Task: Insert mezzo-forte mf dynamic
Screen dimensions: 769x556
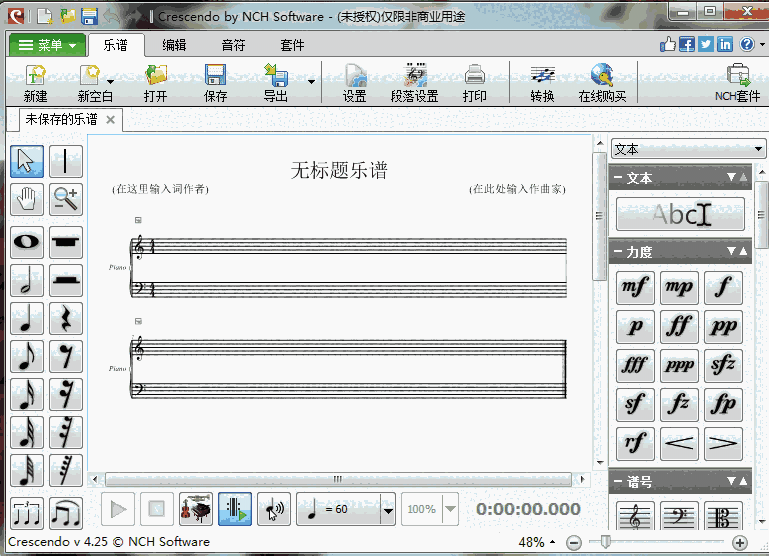Action: point(635,287)
